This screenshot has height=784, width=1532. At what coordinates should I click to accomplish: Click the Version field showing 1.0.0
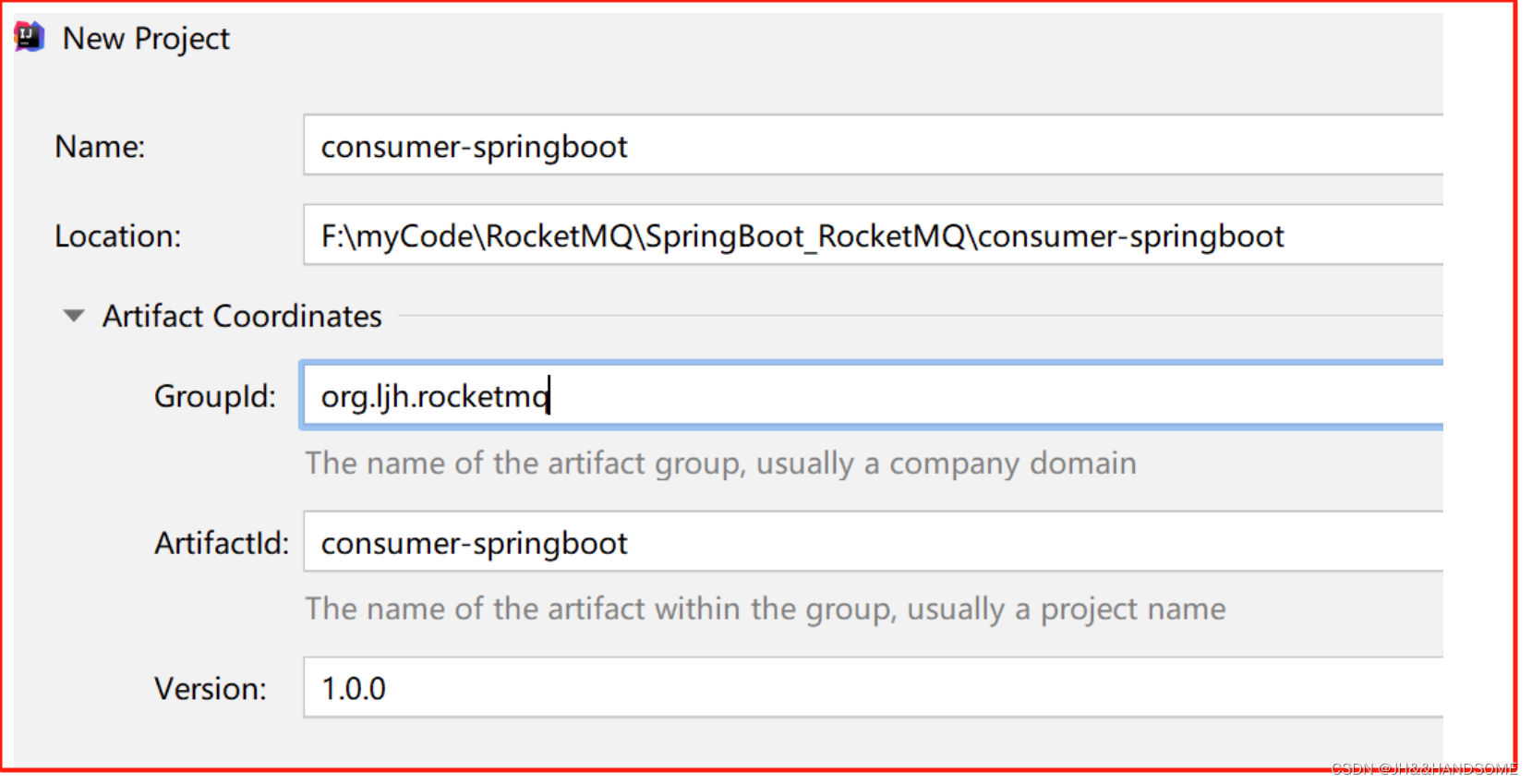click(873, 687)
